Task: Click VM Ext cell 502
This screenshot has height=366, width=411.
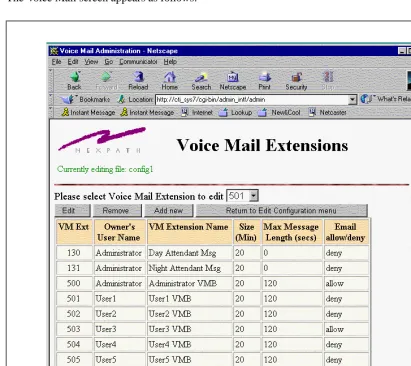Action: tap(74, 314)
